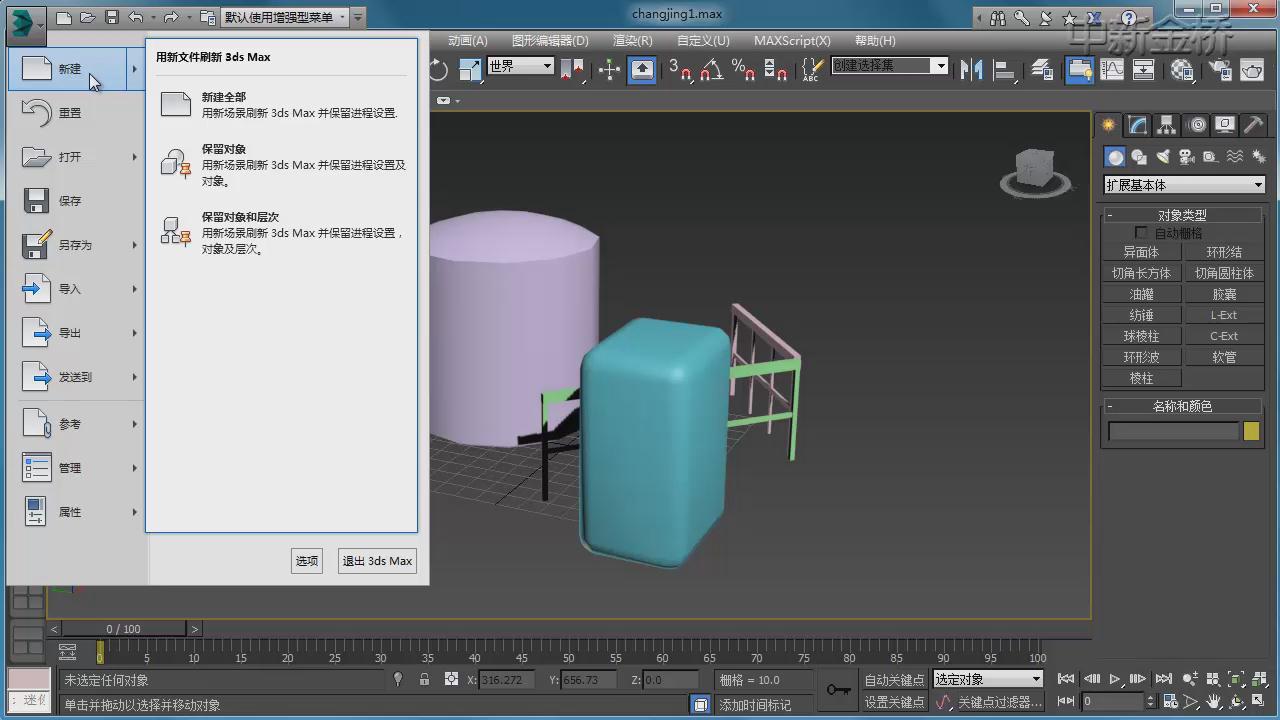Select the Lights category icon
This screenshot has width=1280, height=720.
[x=1162, y=157]
